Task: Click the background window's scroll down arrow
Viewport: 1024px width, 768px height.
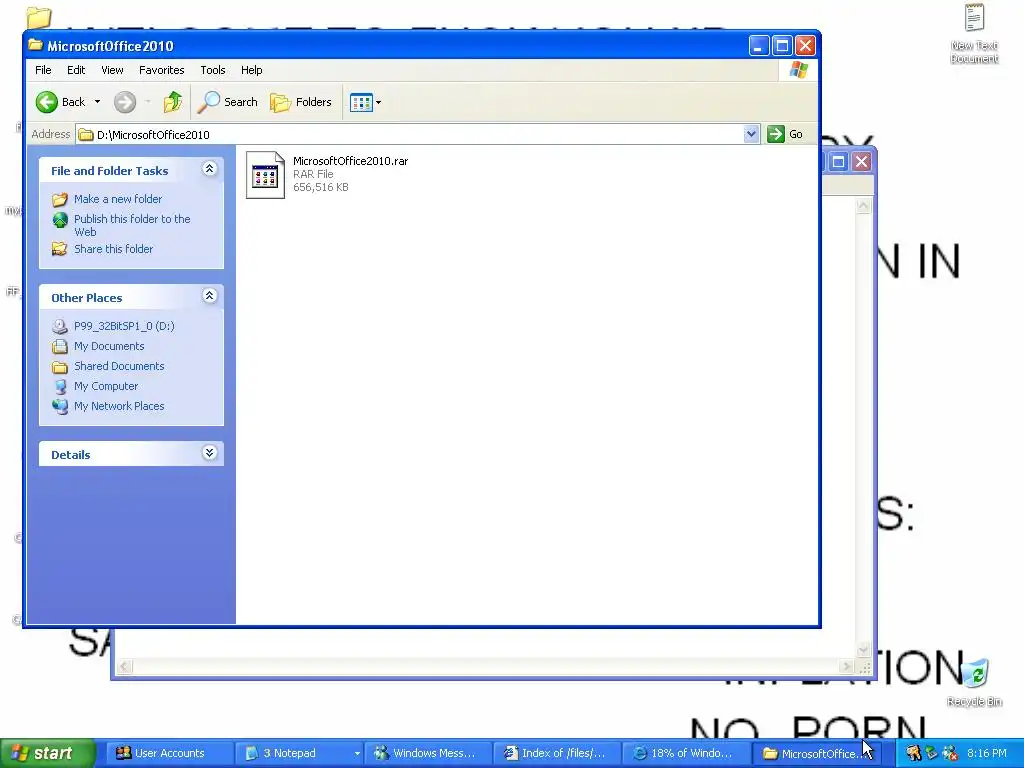Action: click(863, 650)
